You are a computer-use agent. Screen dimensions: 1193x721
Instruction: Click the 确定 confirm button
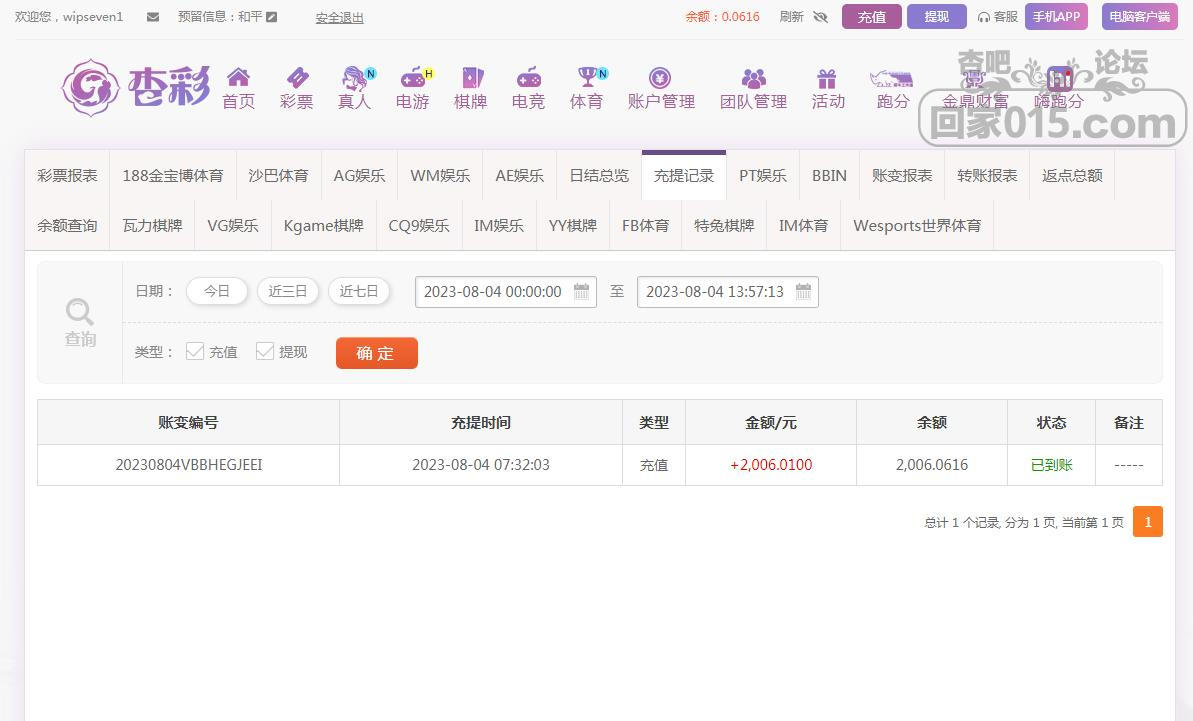point(377,353)
